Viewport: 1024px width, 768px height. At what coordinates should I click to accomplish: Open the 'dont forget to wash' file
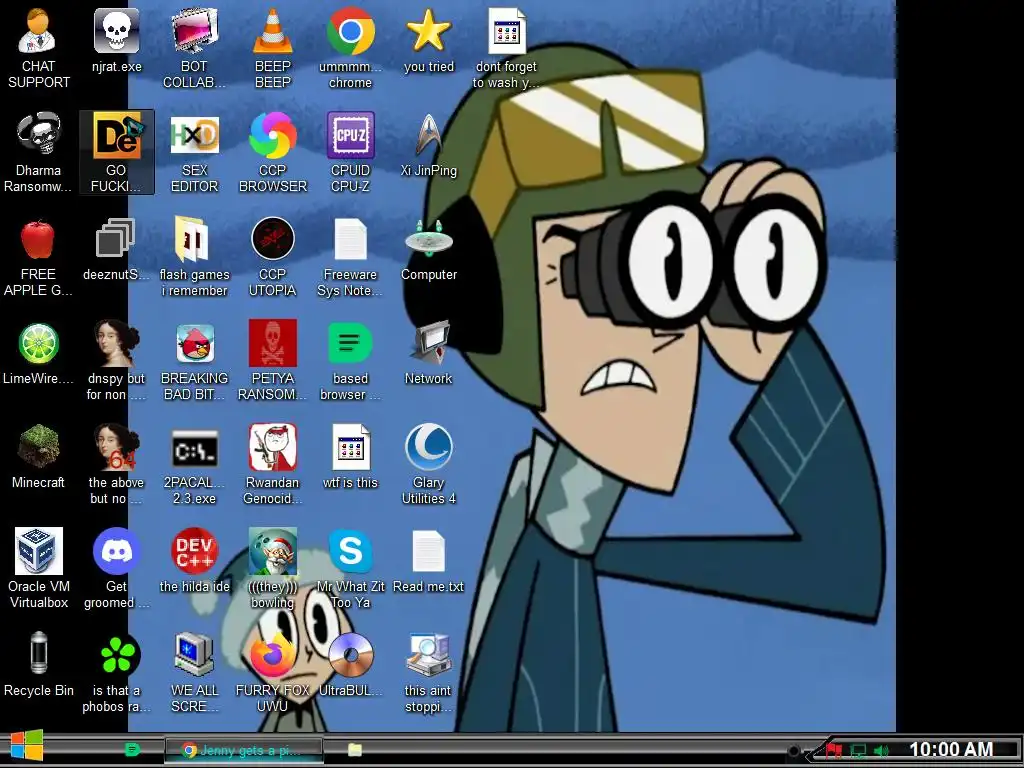pos(506,49)
